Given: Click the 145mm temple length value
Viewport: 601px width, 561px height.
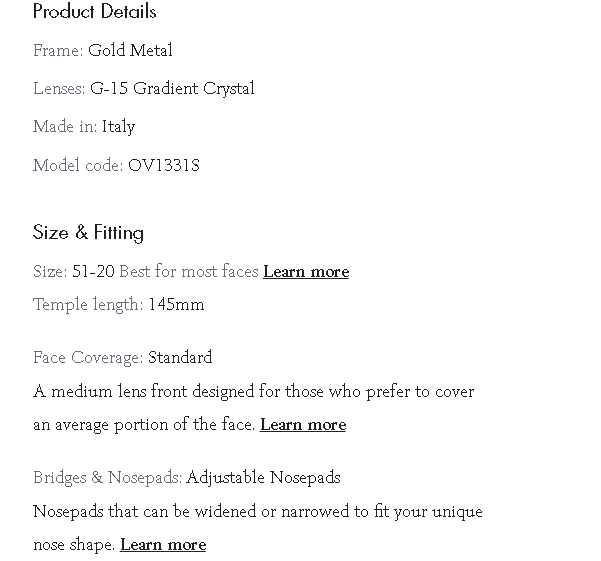Looking at the screenshot, I should (x=176, y=305).
